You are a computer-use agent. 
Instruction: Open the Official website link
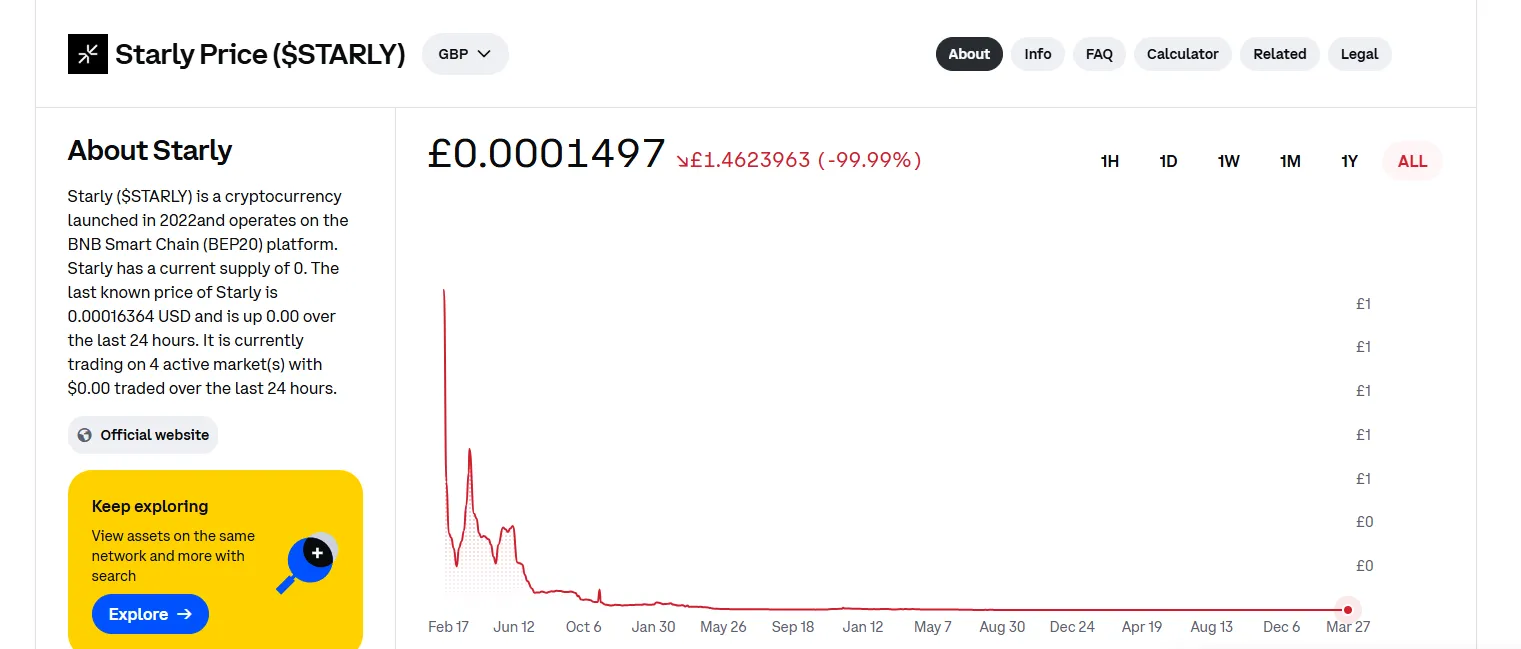coord(143,435)
